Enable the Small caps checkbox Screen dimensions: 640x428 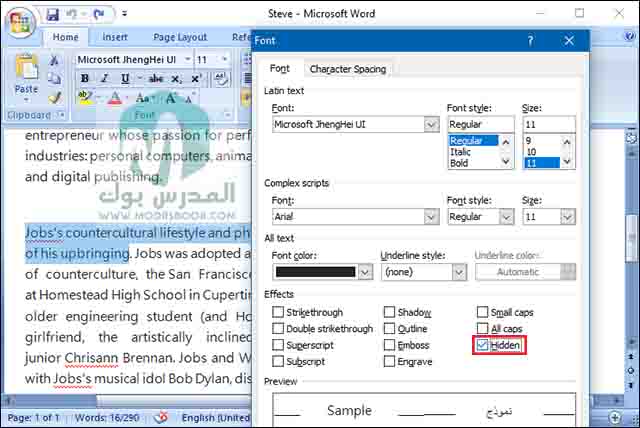pos(482,312)
